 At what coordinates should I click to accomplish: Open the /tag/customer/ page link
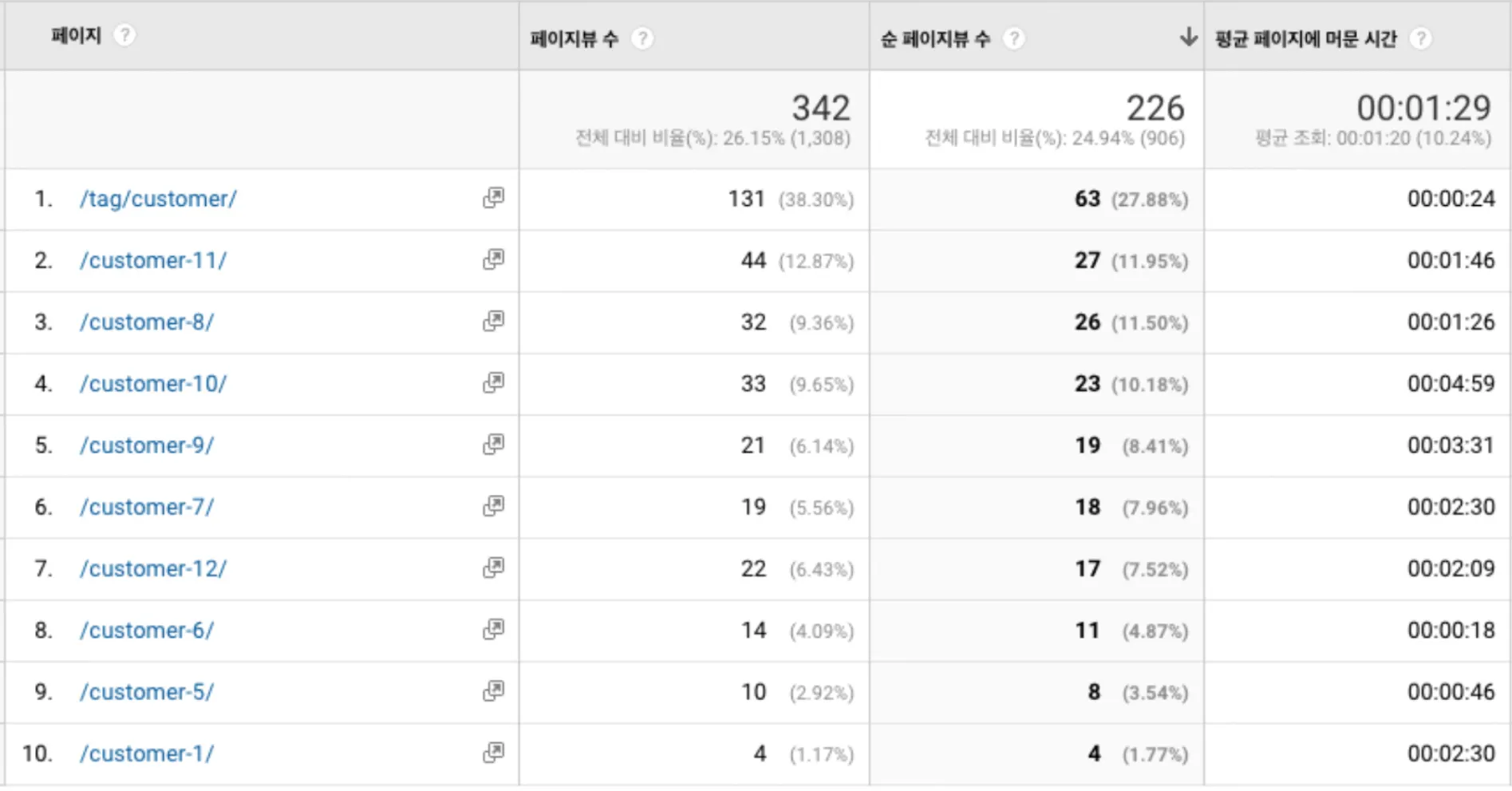click(158, 199)
